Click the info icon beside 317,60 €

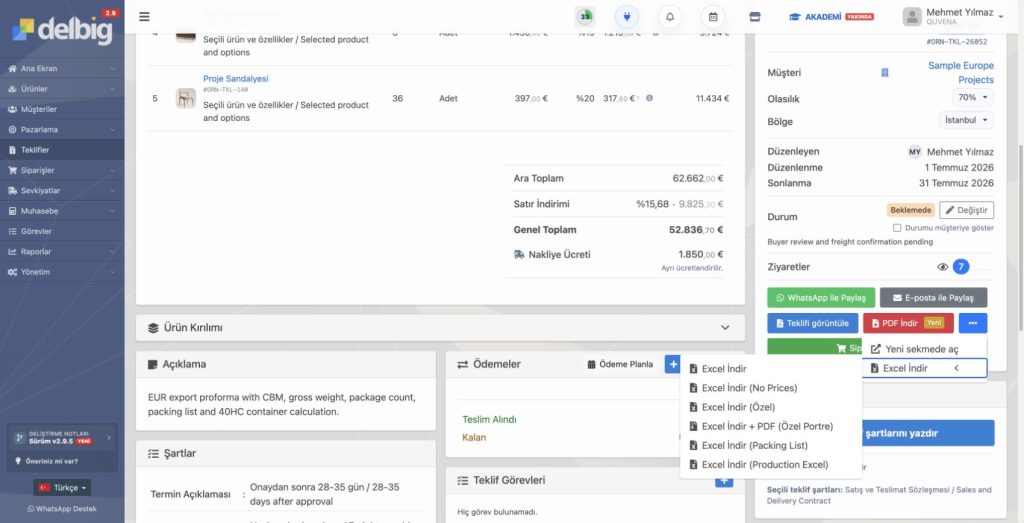[x=649, y=98]
